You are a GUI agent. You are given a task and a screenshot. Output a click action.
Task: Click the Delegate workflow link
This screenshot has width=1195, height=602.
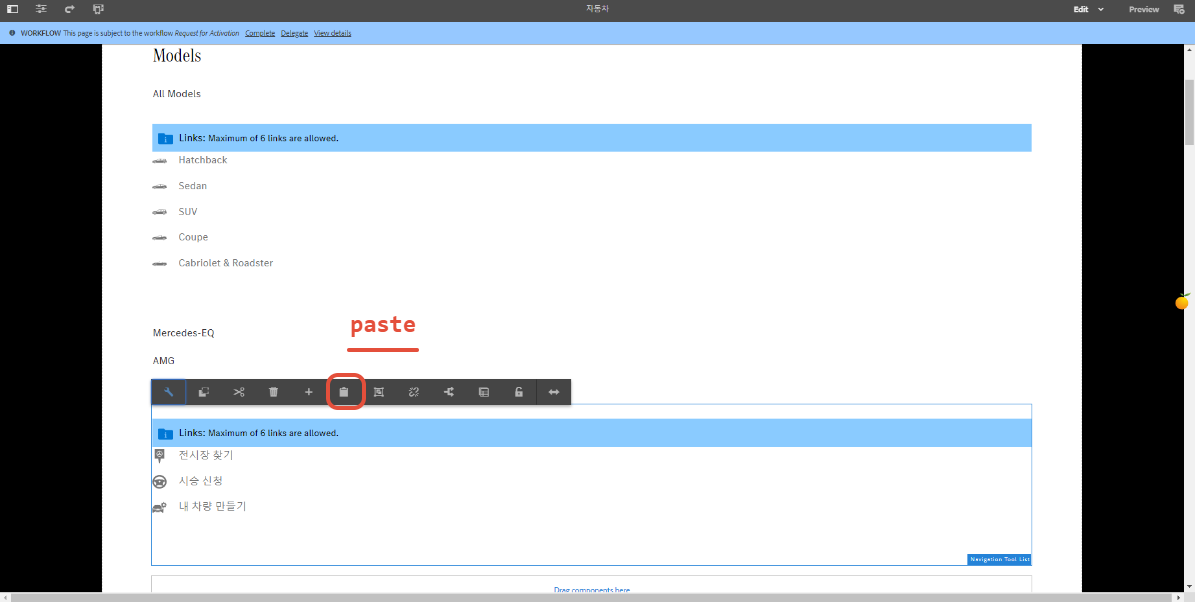click(x=294, y=34)
